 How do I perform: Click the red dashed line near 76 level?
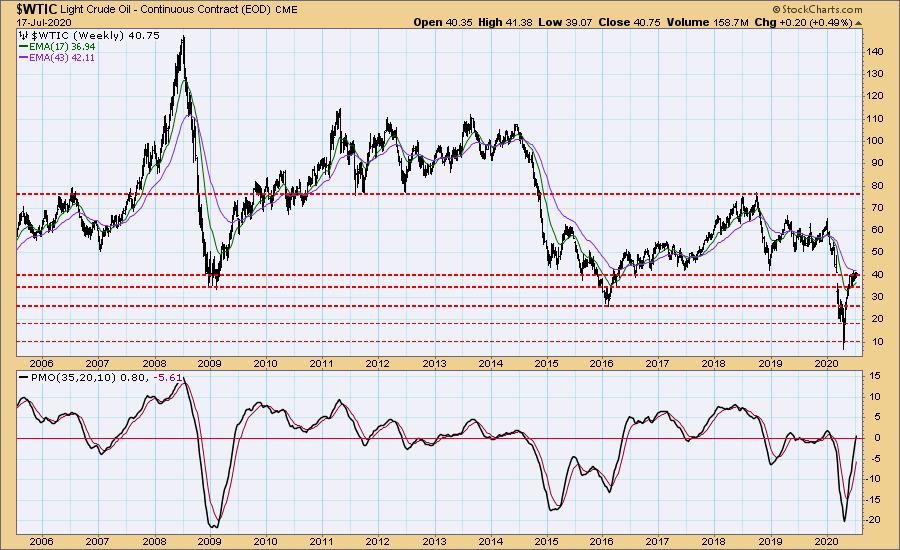439,194
